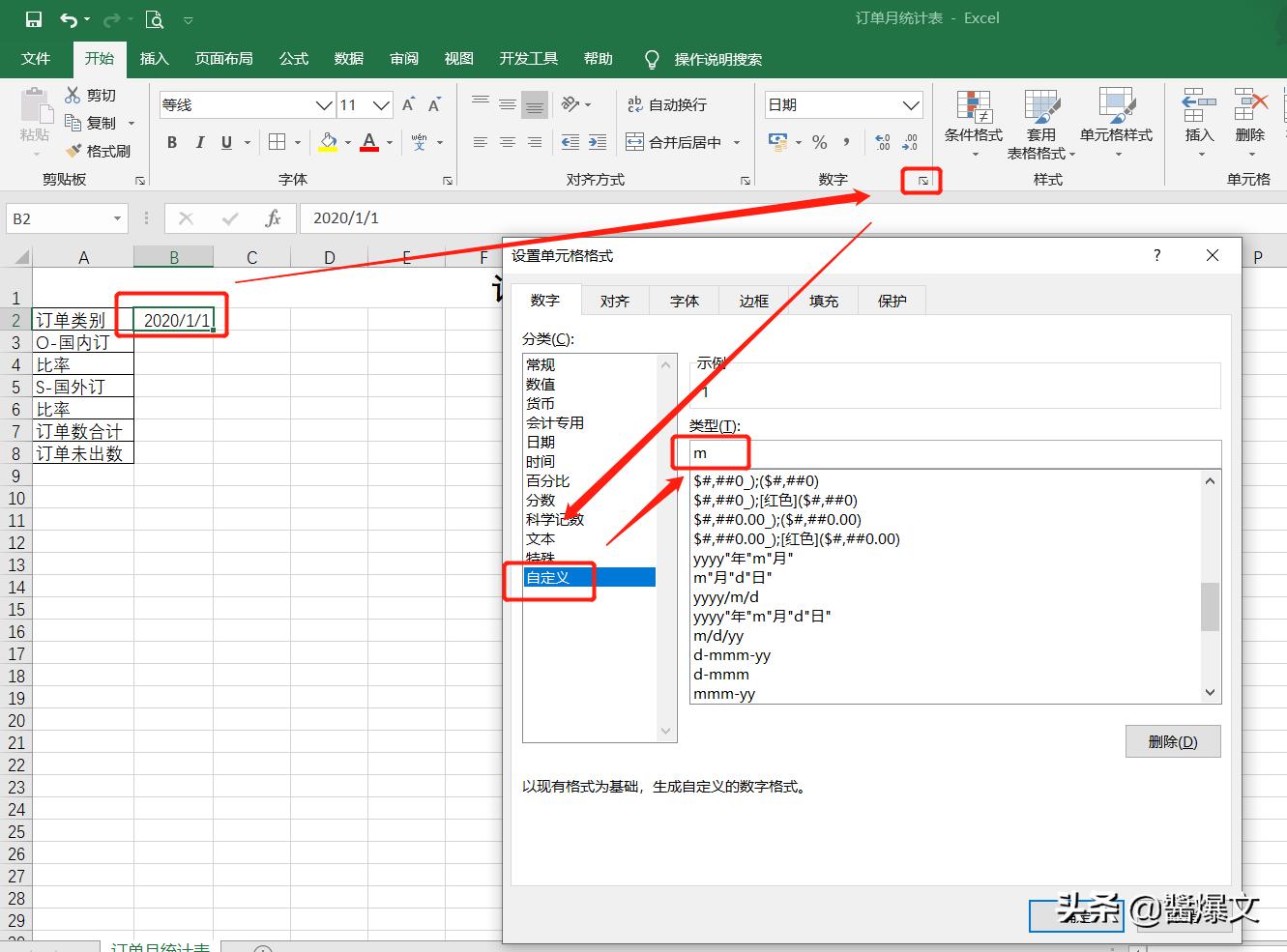
Task: Open the 文件 menu
Action: (36, 59)
